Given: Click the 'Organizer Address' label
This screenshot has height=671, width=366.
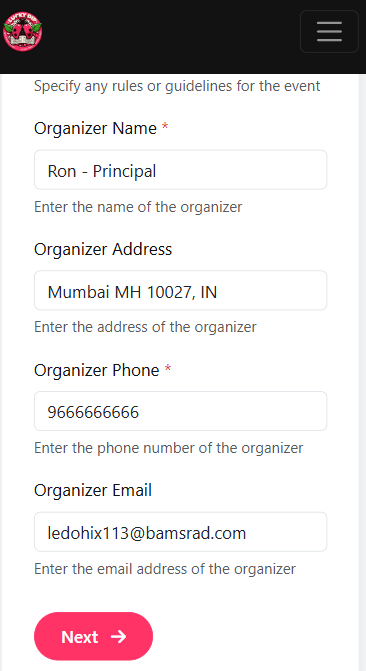Looking at the screenshot, I should coord(103,249).
